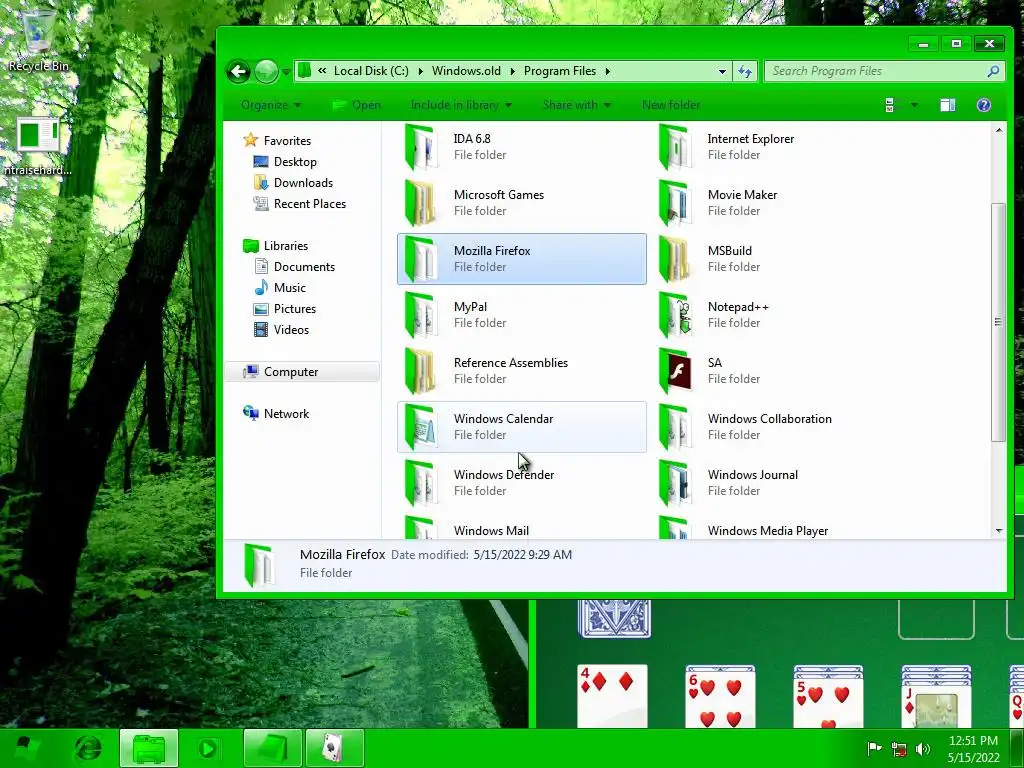
Task: Open the Windows Calendar folder icon
Action: [x=421, y=428]
